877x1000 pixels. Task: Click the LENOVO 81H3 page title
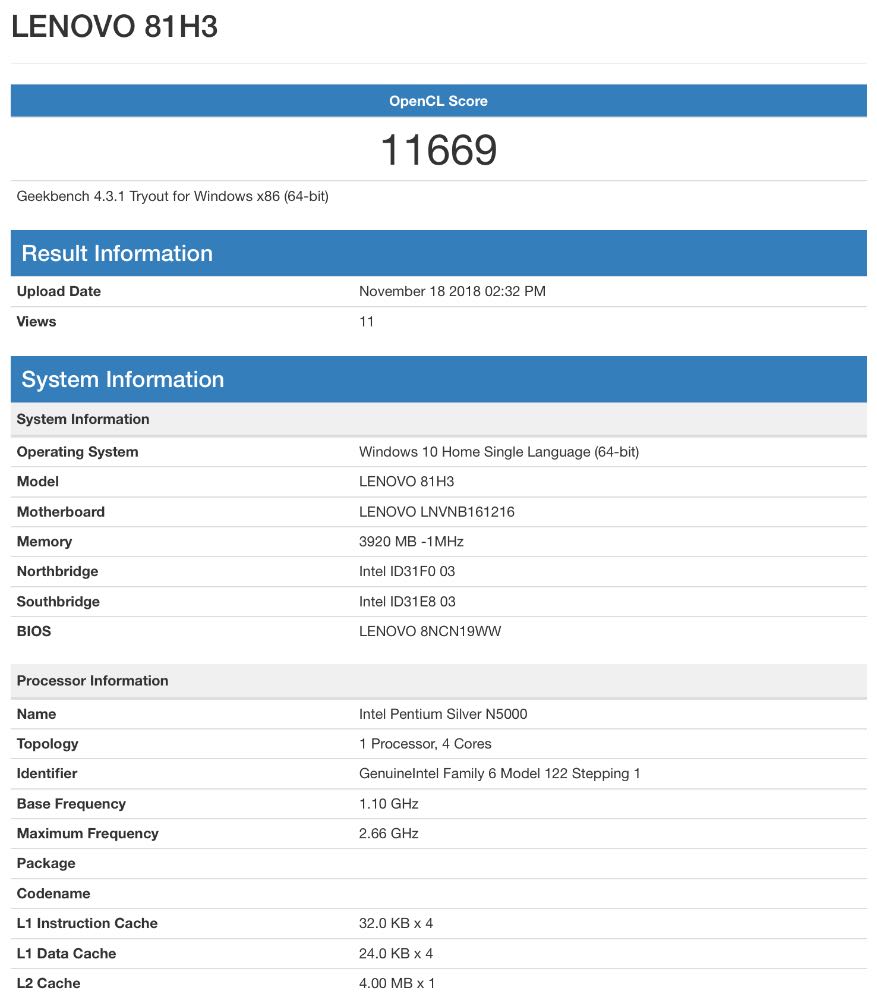(114, 28)
